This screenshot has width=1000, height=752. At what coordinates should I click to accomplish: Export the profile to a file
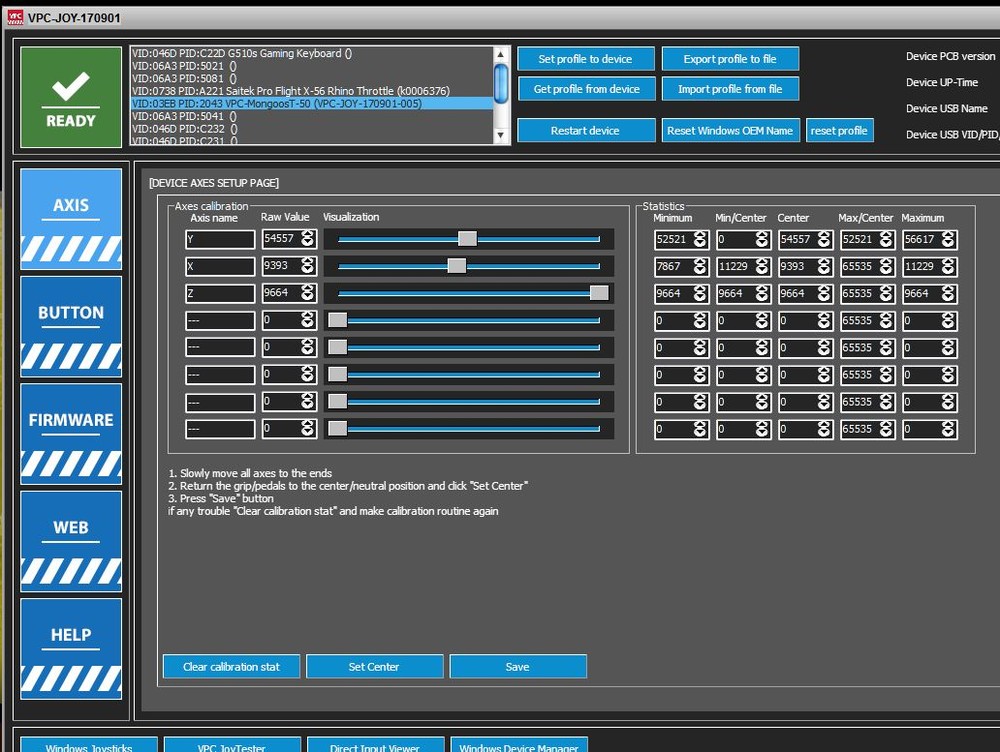click(730, 58)
